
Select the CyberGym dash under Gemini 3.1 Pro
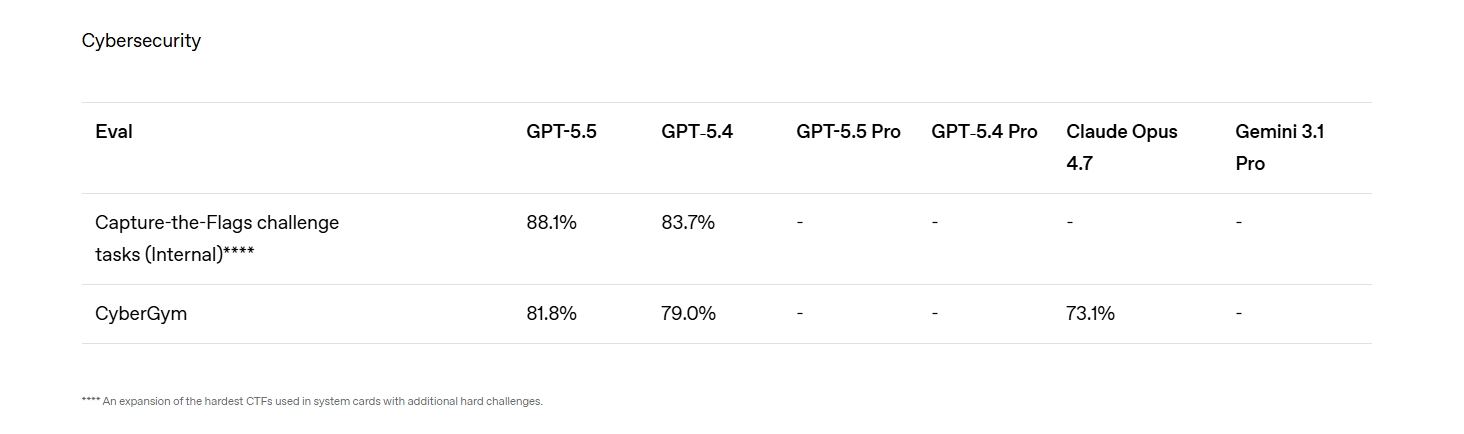click(1239, 314)
